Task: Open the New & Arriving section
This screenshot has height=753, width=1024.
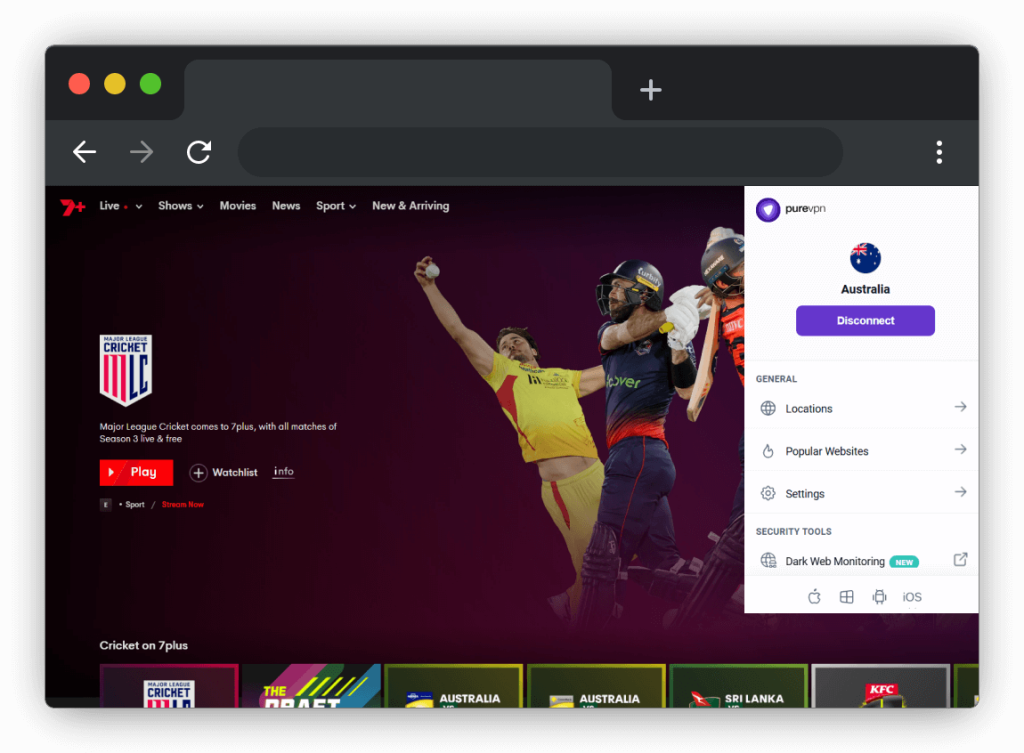Action: point(410,206)
